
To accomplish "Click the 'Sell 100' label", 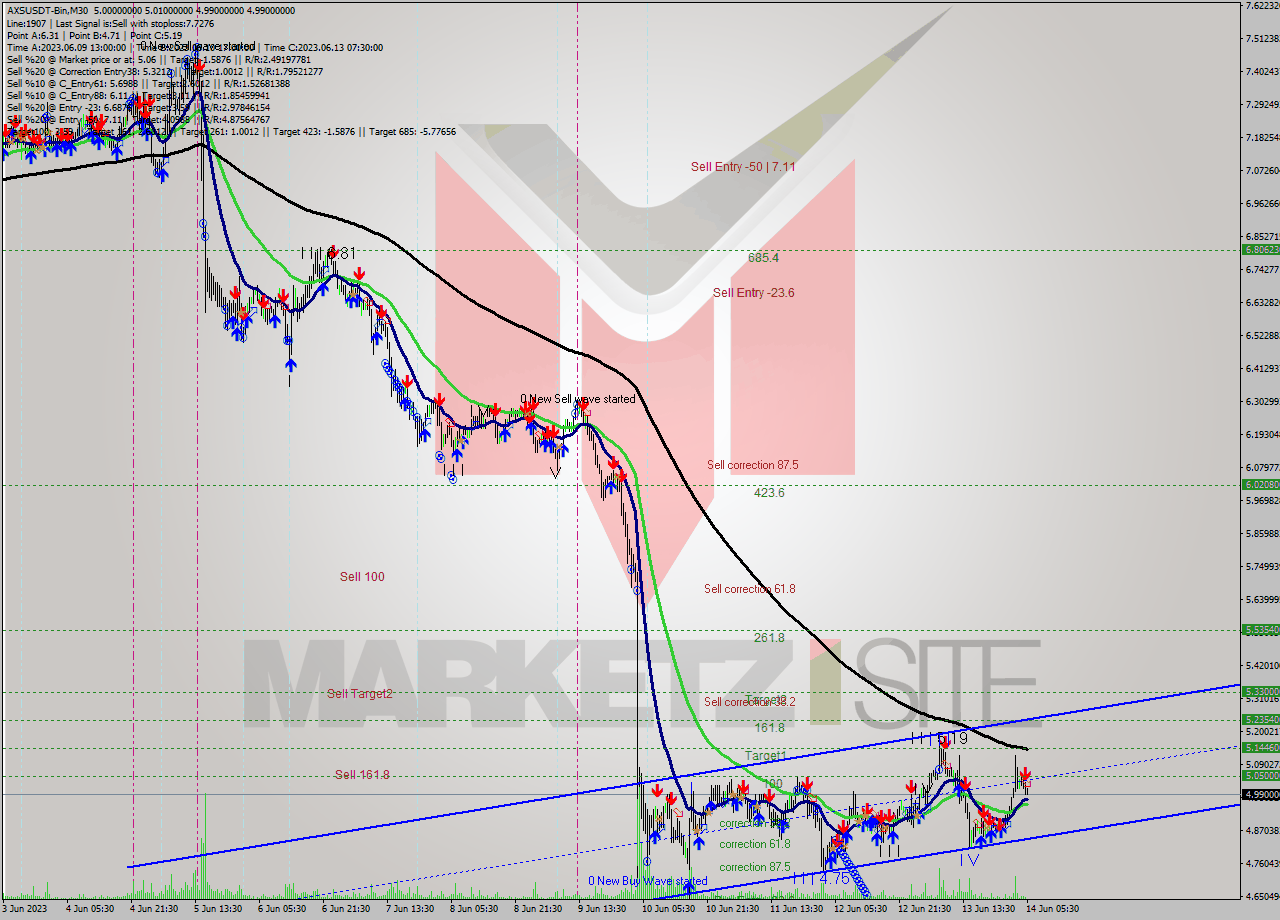I will [362, 577].
